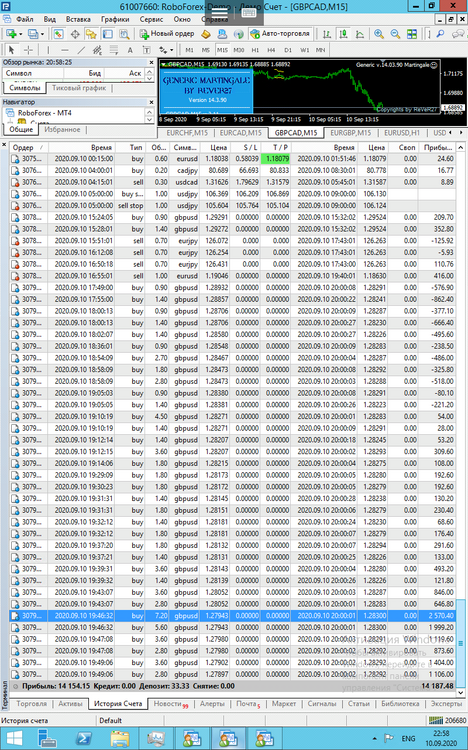The height and width of the screenshot is (750, 468).
Task: Open the Избранное navigator tab
Action: point(62,130)
